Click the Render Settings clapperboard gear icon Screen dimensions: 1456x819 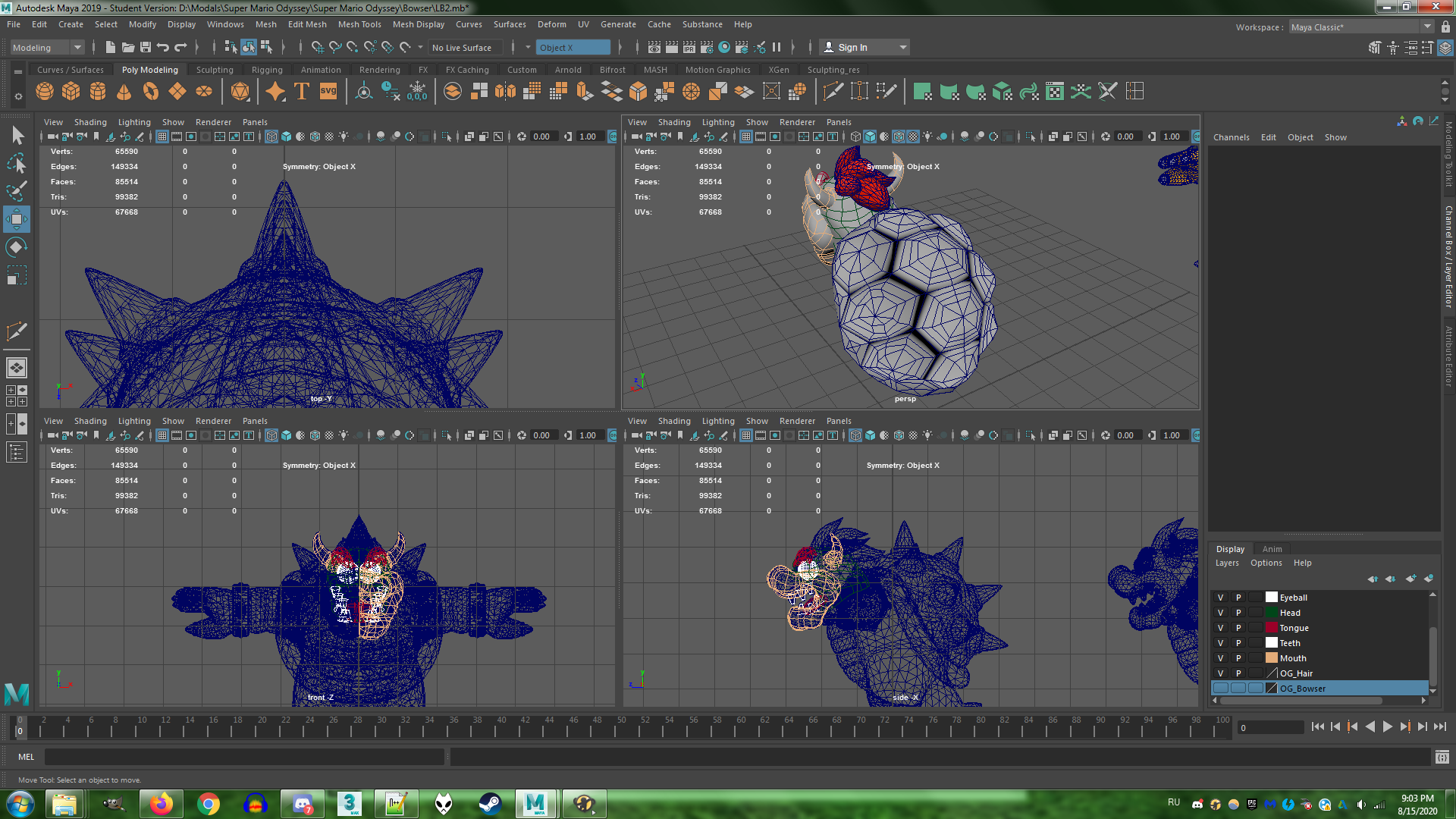tap(707, 48)
